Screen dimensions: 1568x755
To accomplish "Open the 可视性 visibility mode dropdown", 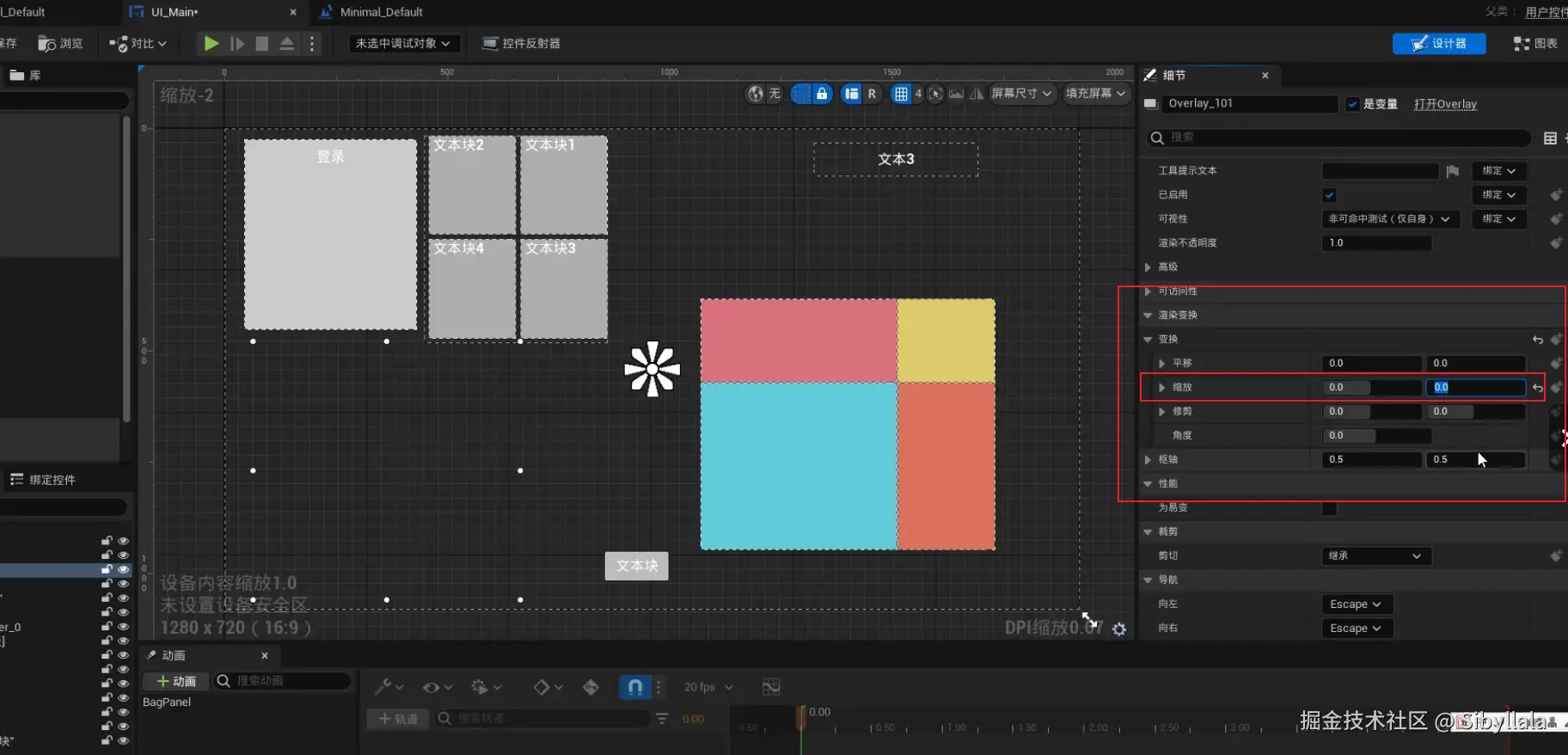I will point(1390,219).
